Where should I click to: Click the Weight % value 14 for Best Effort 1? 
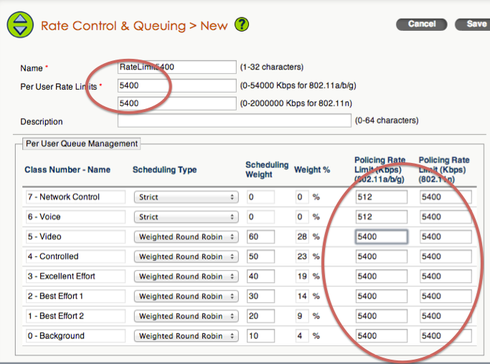click(302, 296)
